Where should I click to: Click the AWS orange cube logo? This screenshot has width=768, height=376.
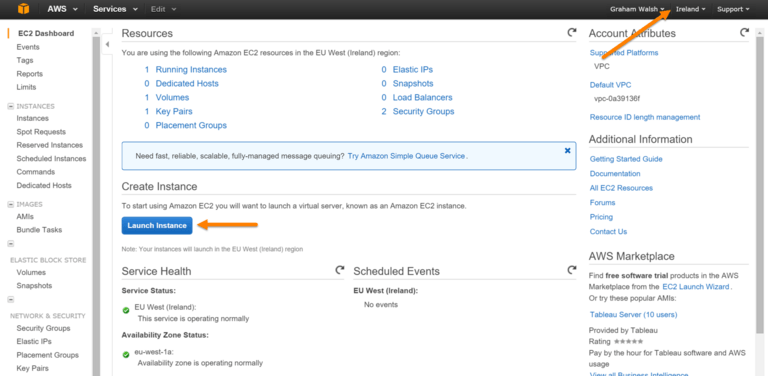coord(23,9)
